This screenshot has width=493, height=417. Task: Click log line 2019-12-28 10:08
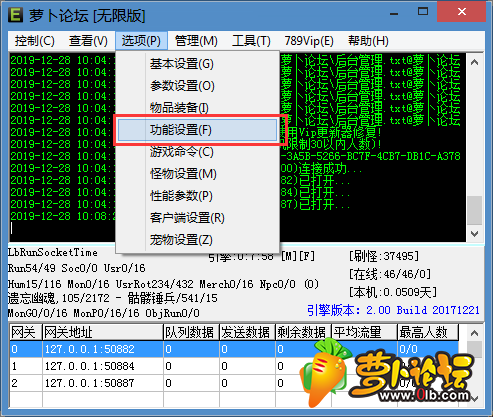(63, 216)
